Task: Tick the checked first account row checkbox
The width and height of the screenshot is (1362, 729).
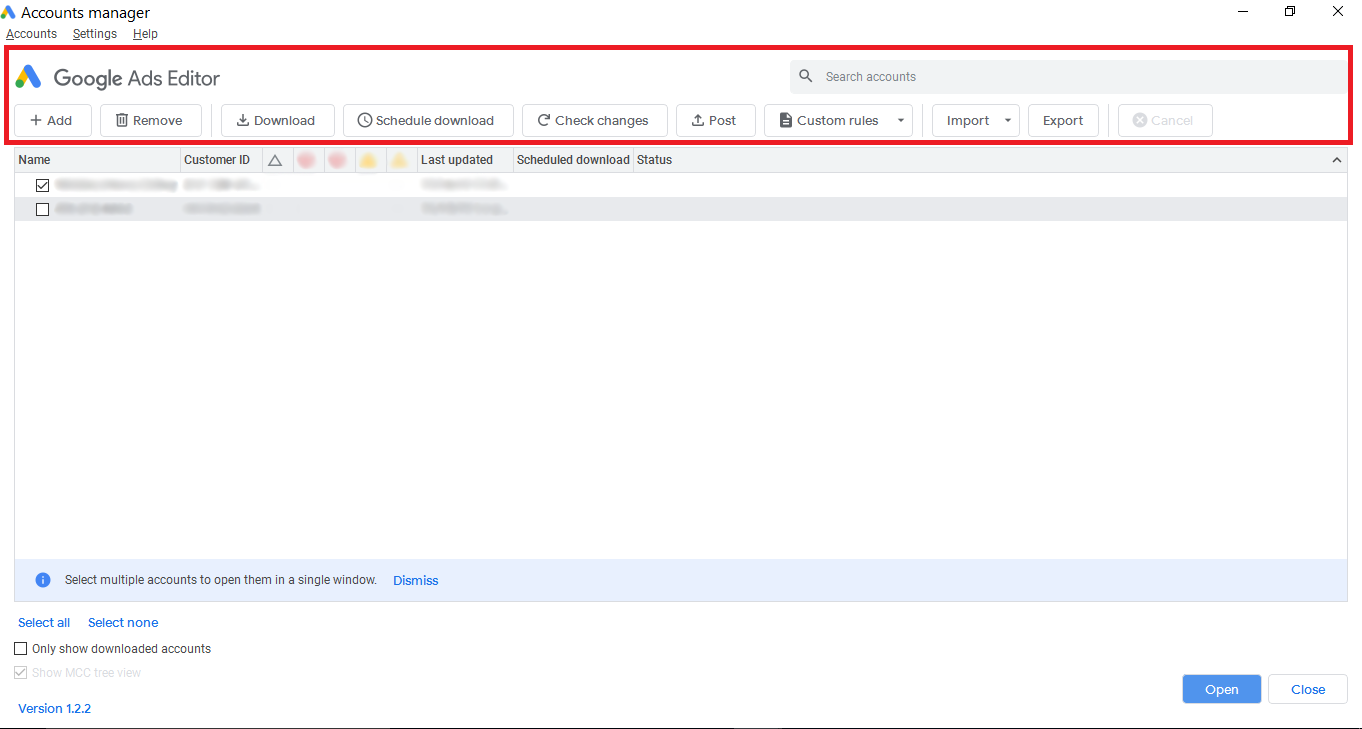Action: (42, 185)
